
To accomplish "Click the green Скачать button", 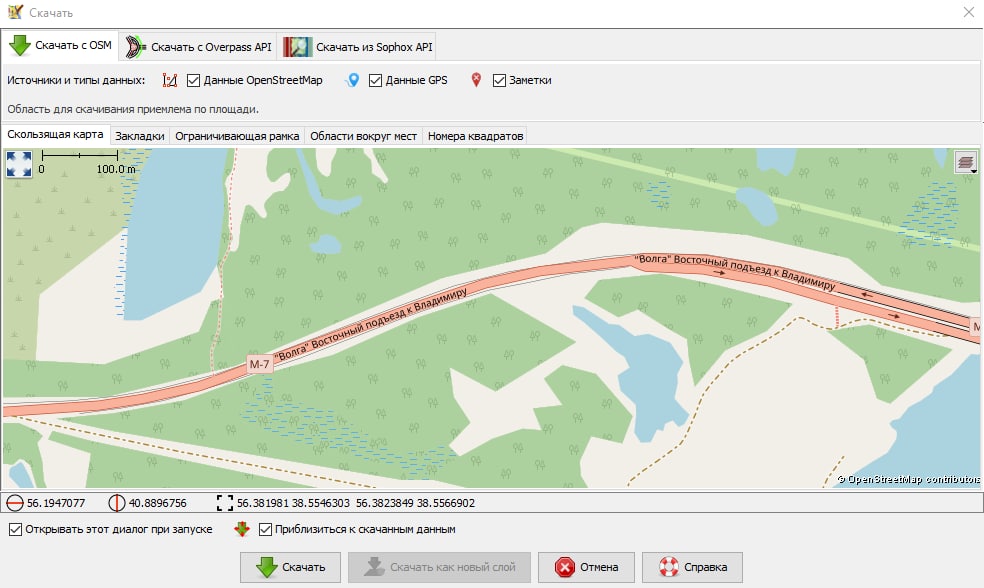I will coord(291,567).
